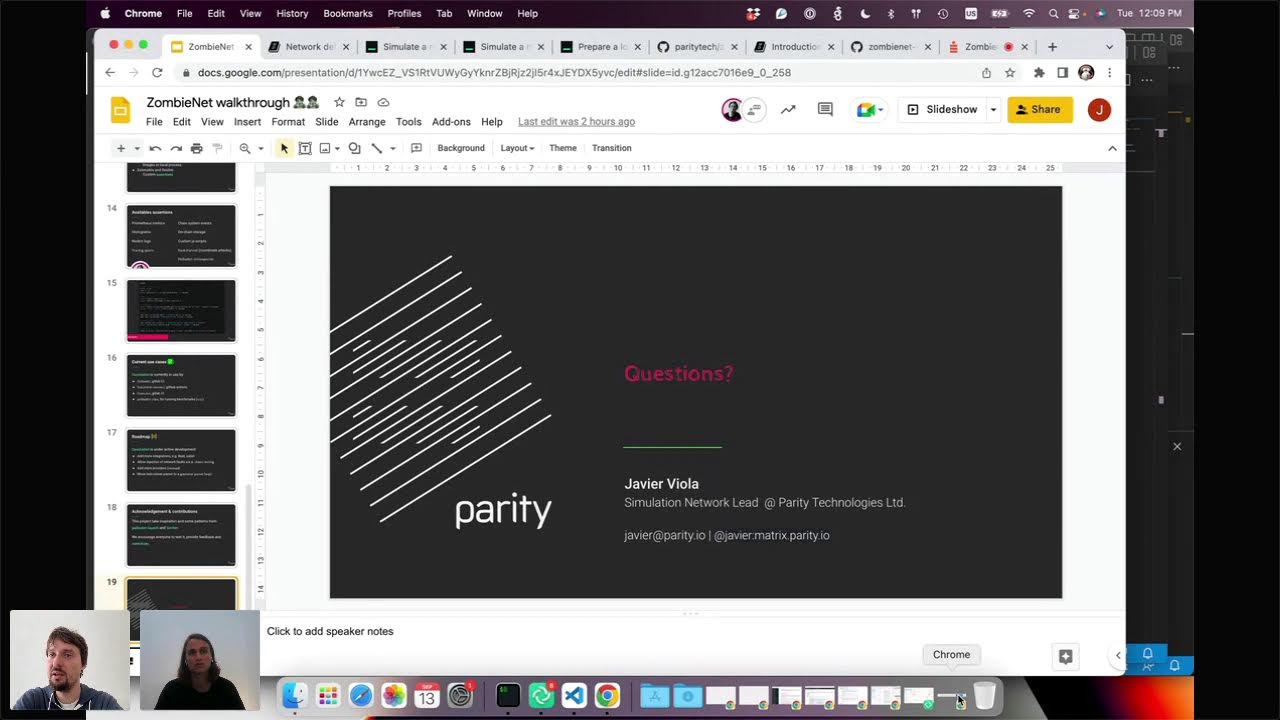Image resolution: width=1280 pixels, height=720 pixels.
Task: Open comment history
Action: [x=825, y=110]
